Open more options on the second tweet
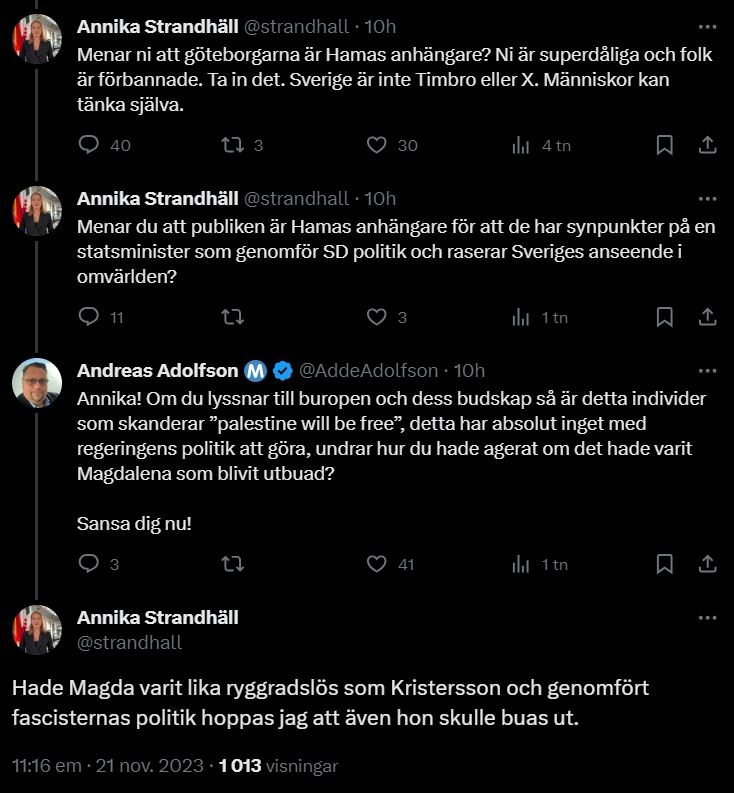The image size is (734, 793). click(707, 198)
